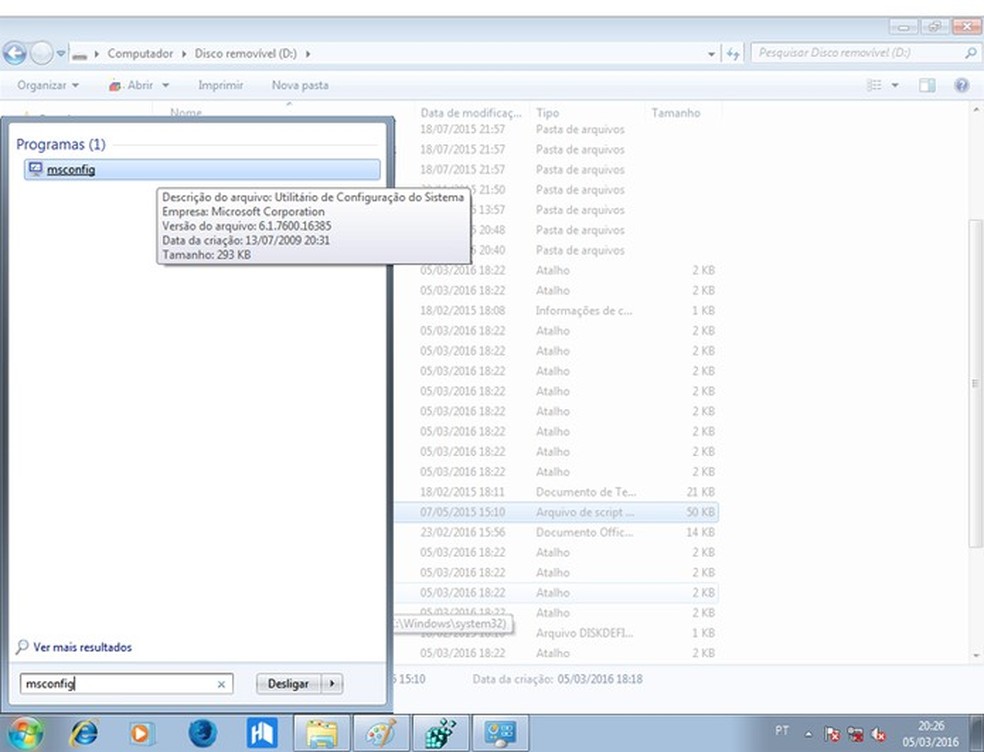
Task: Open the blue H app on taskbar
Action: 262,733
